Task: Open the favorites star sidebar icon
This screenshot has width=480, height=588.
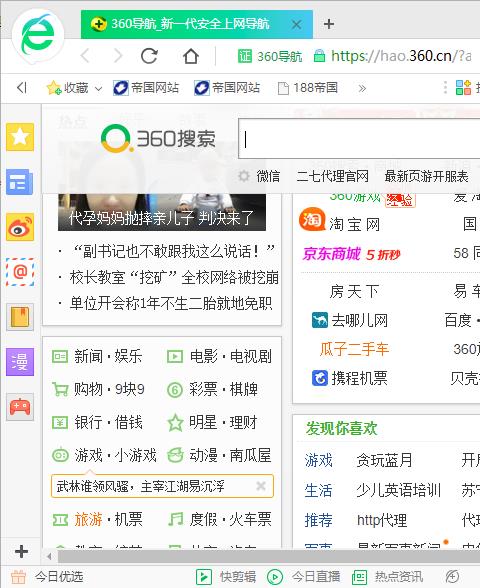Action: [20, 137]
